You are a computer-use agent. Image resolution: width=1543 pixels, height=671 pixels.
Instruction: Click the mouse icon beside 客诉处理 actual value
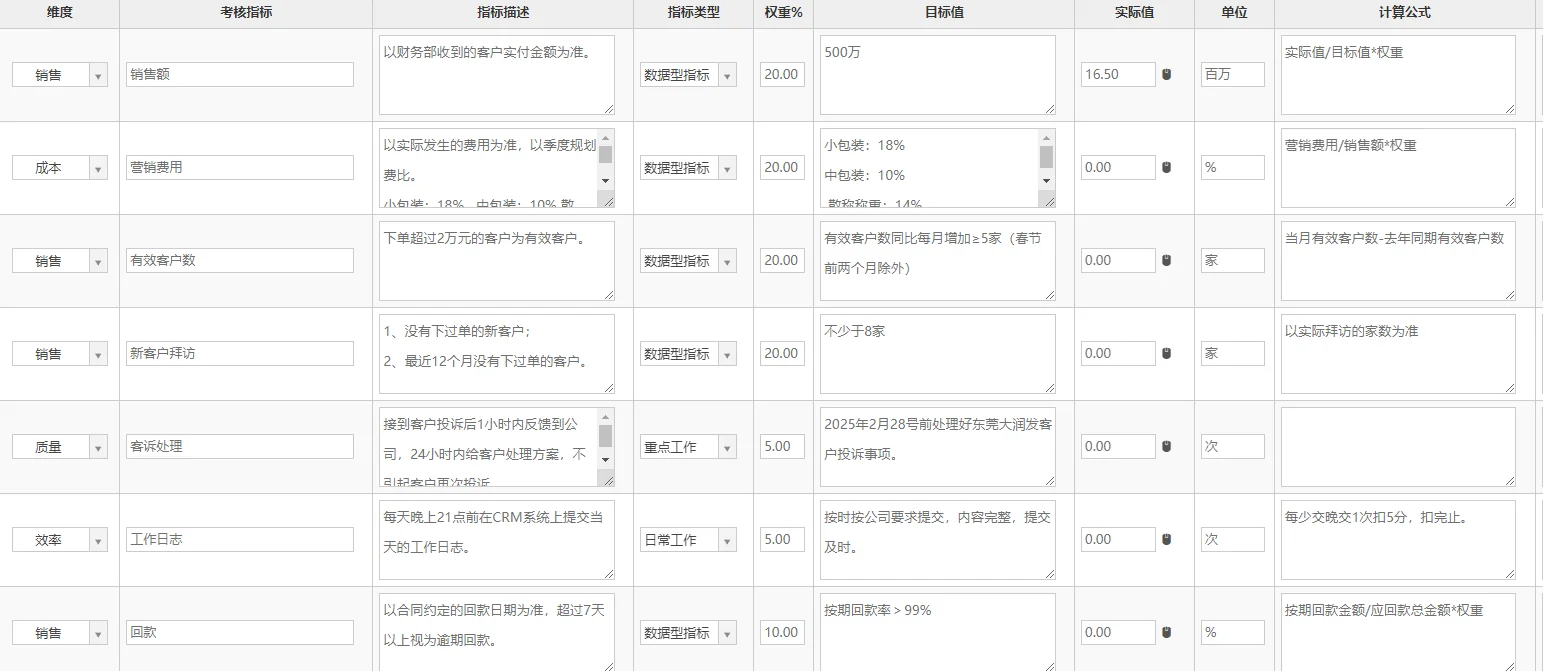click(x=1166, y=446)
